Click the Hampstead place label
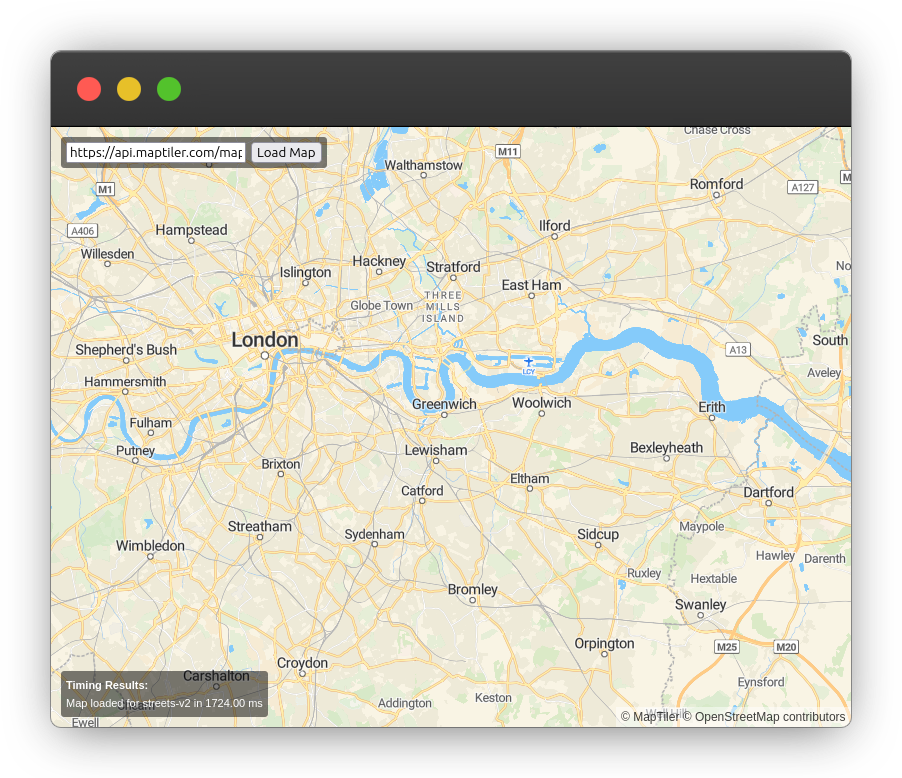902x778 pixels. (192, 230)
